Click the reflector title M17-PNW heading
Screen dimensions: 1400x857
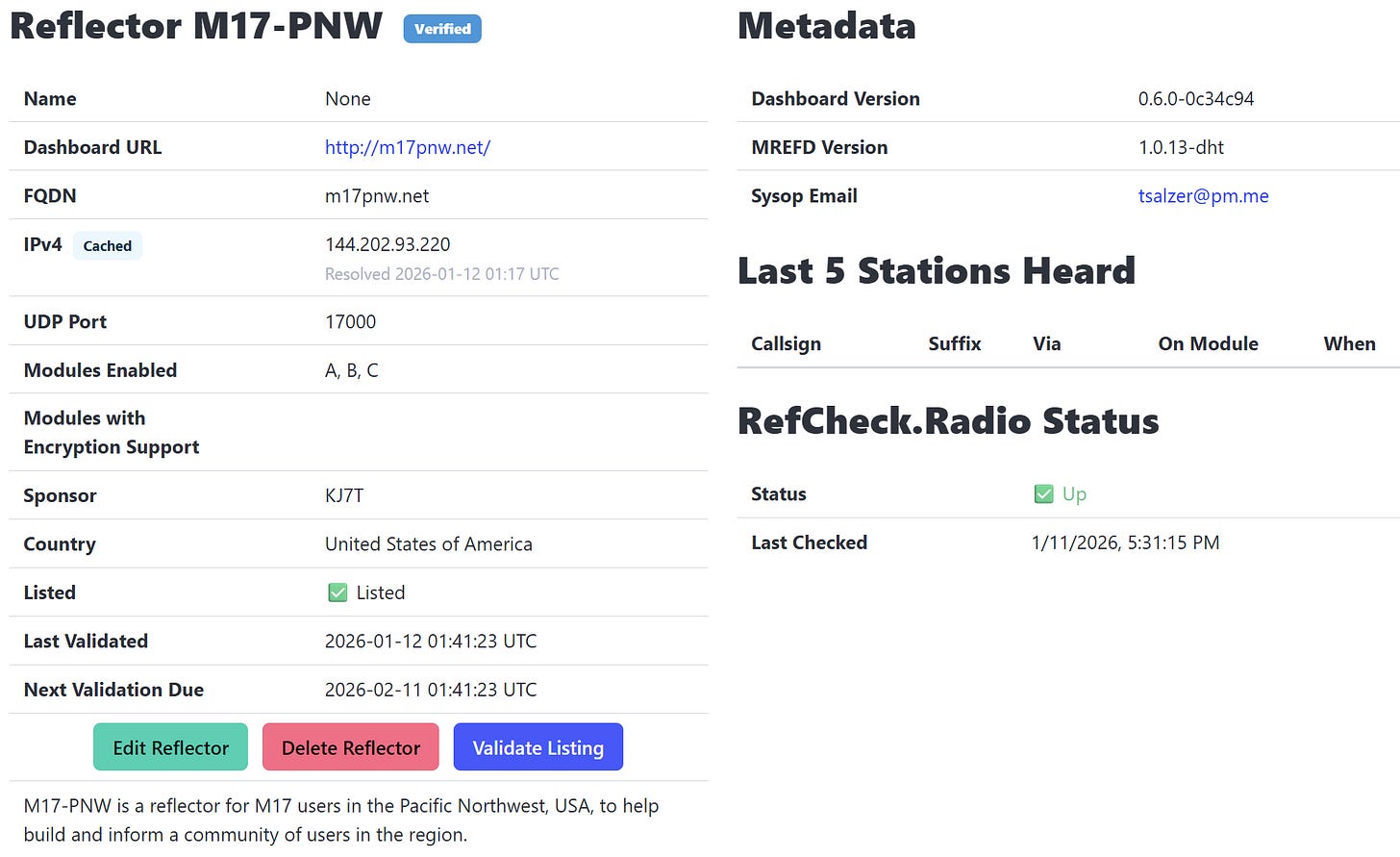(192, 26)
